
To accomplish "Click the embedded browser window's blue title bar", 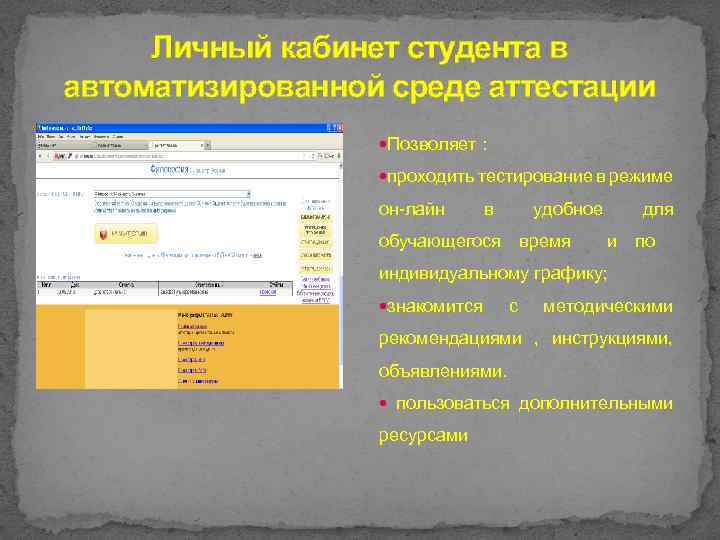I will point(189,128).
